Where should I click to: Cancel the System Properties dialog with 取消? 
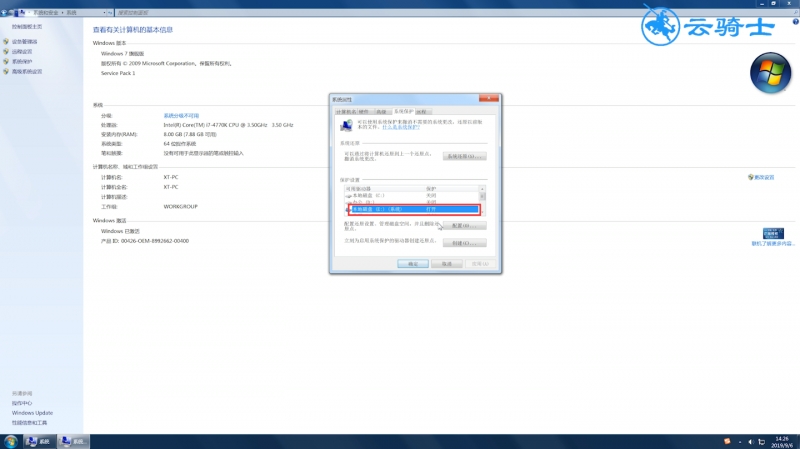(446, 264)
